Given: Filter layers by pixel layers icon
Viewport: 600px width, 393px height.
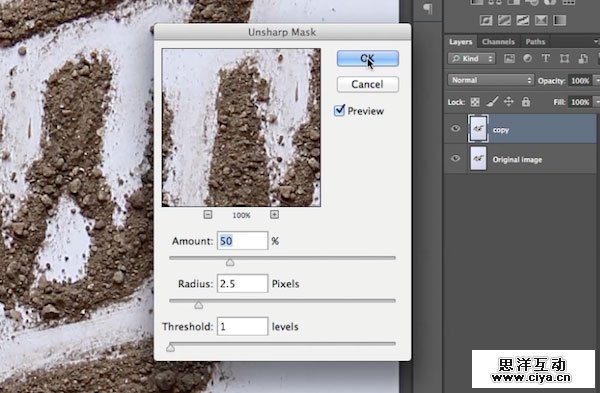Looking at the screenshot, I should [509, 59].
